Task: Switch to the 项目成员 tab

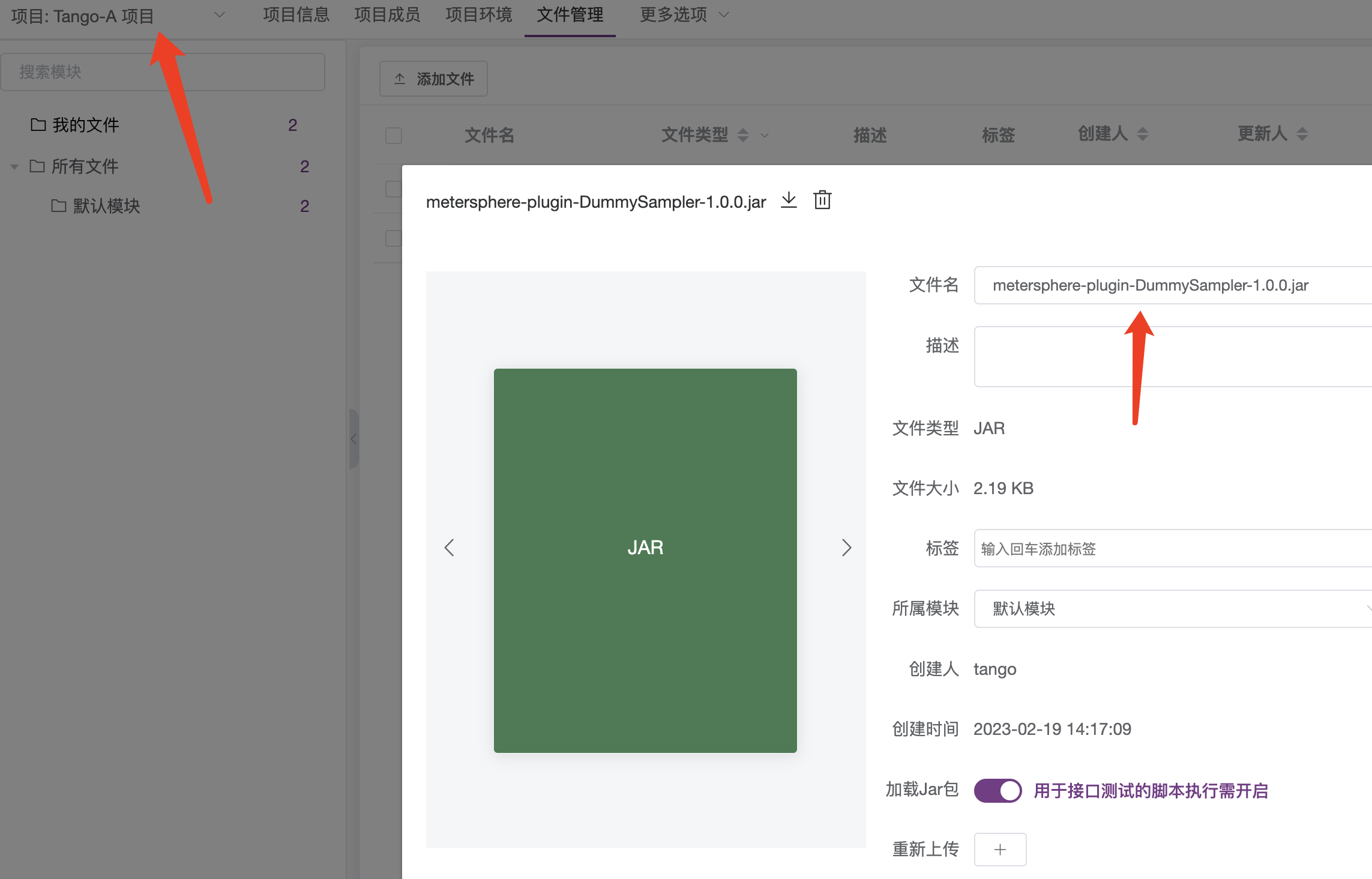Action: pyautogui.click(x=387, y=14)
